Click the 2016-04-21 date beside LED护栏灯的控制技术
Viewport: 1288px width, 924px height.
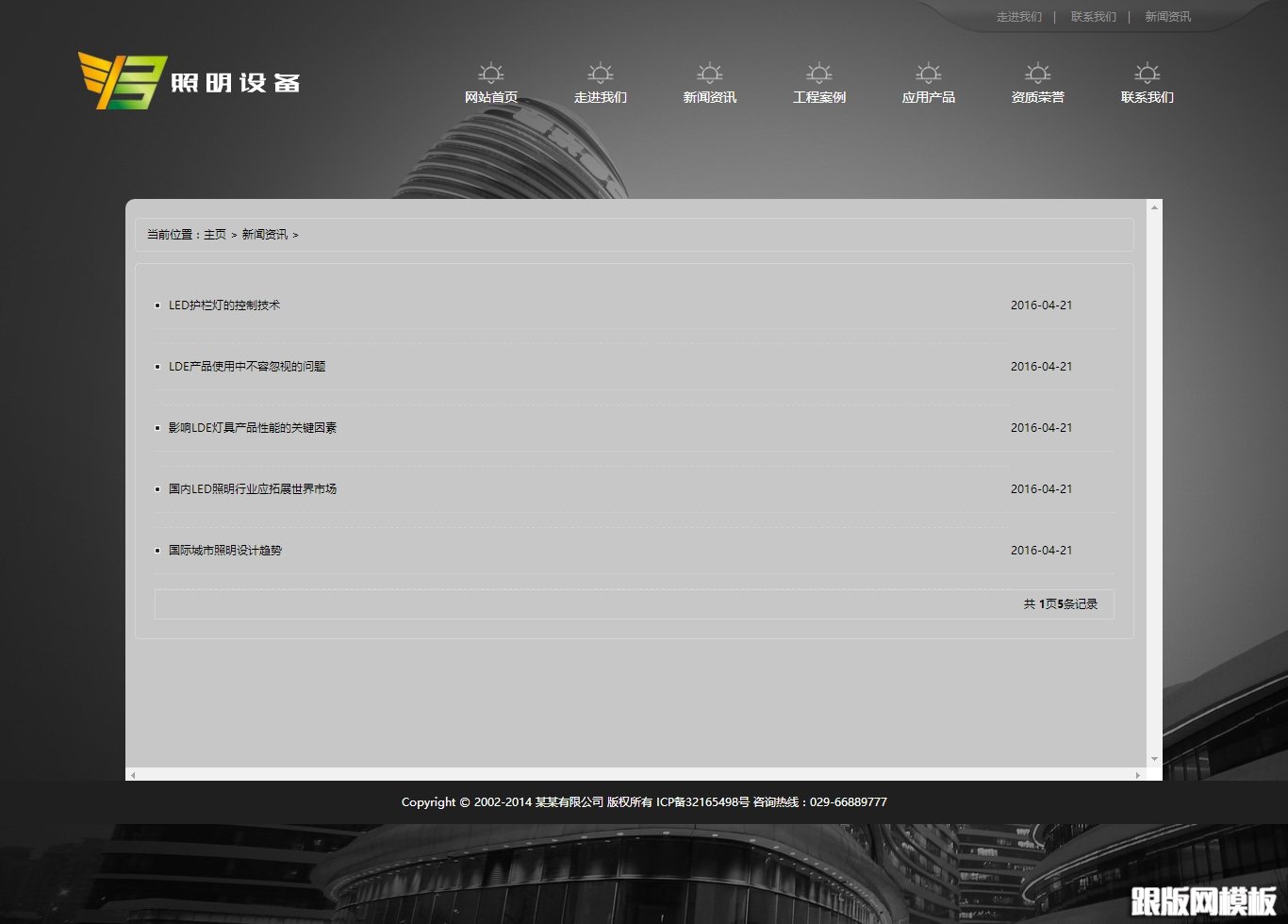point(1041,305)
